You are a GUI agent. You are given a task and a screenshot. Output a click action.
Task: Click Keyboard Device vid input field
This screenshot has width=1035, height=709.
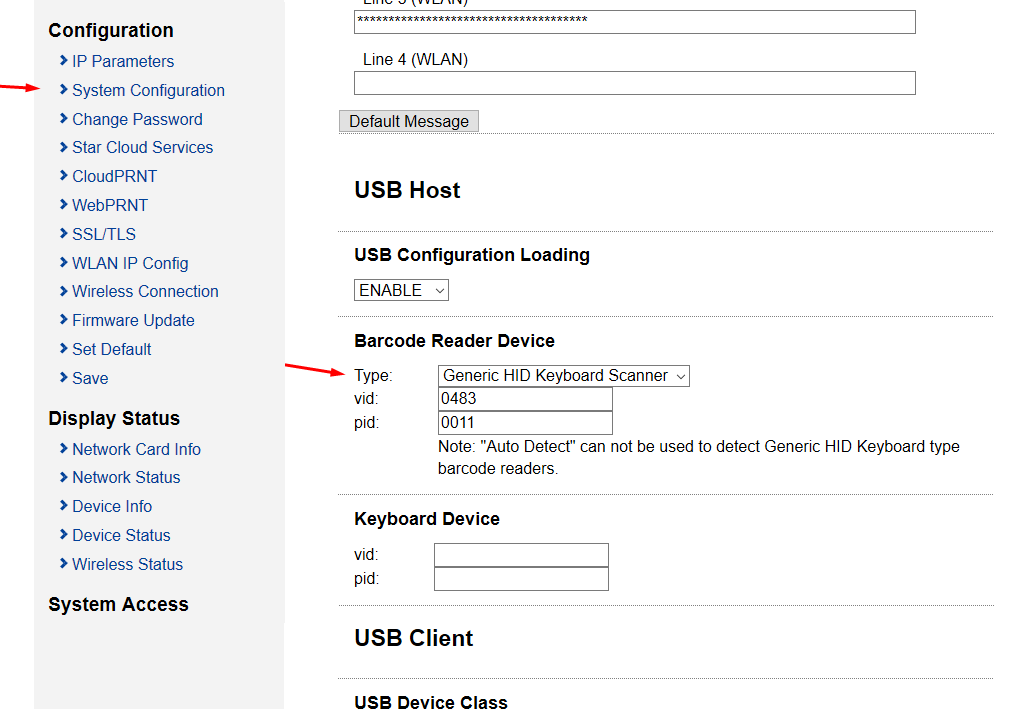click(521, 555)
